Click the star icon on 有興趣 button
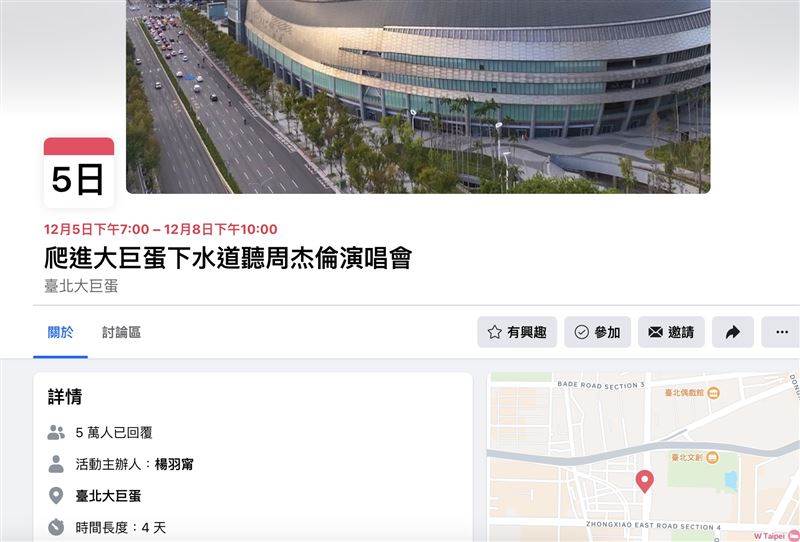The image size is (800, 542). (494, 332)
